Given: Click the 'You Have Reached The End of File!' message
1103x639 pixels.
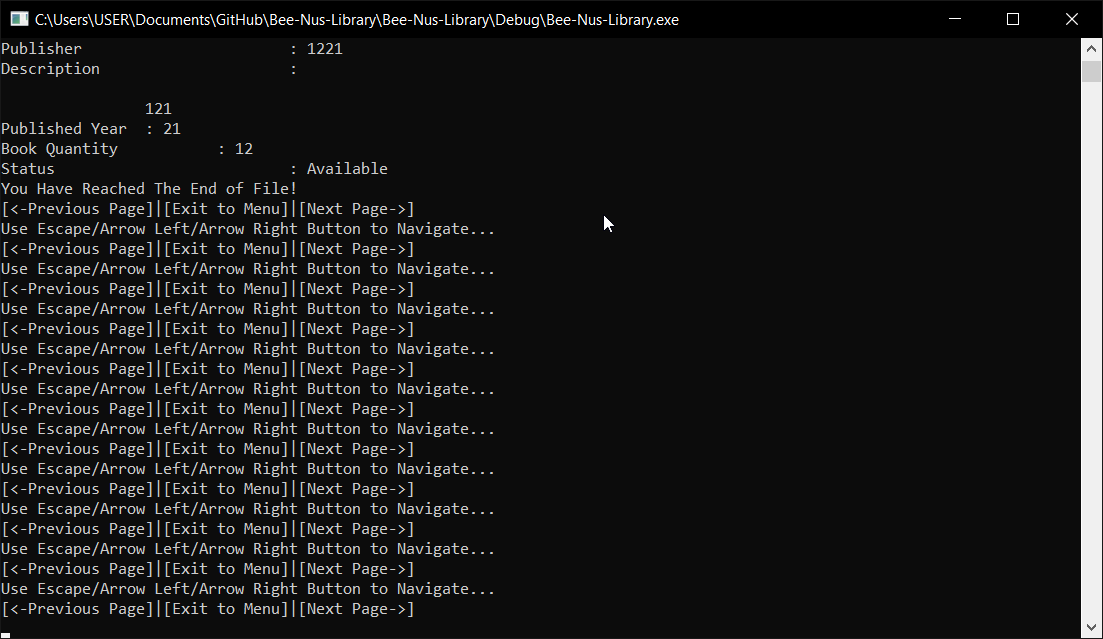Looking at the screenshot, I should coord(149,189).
